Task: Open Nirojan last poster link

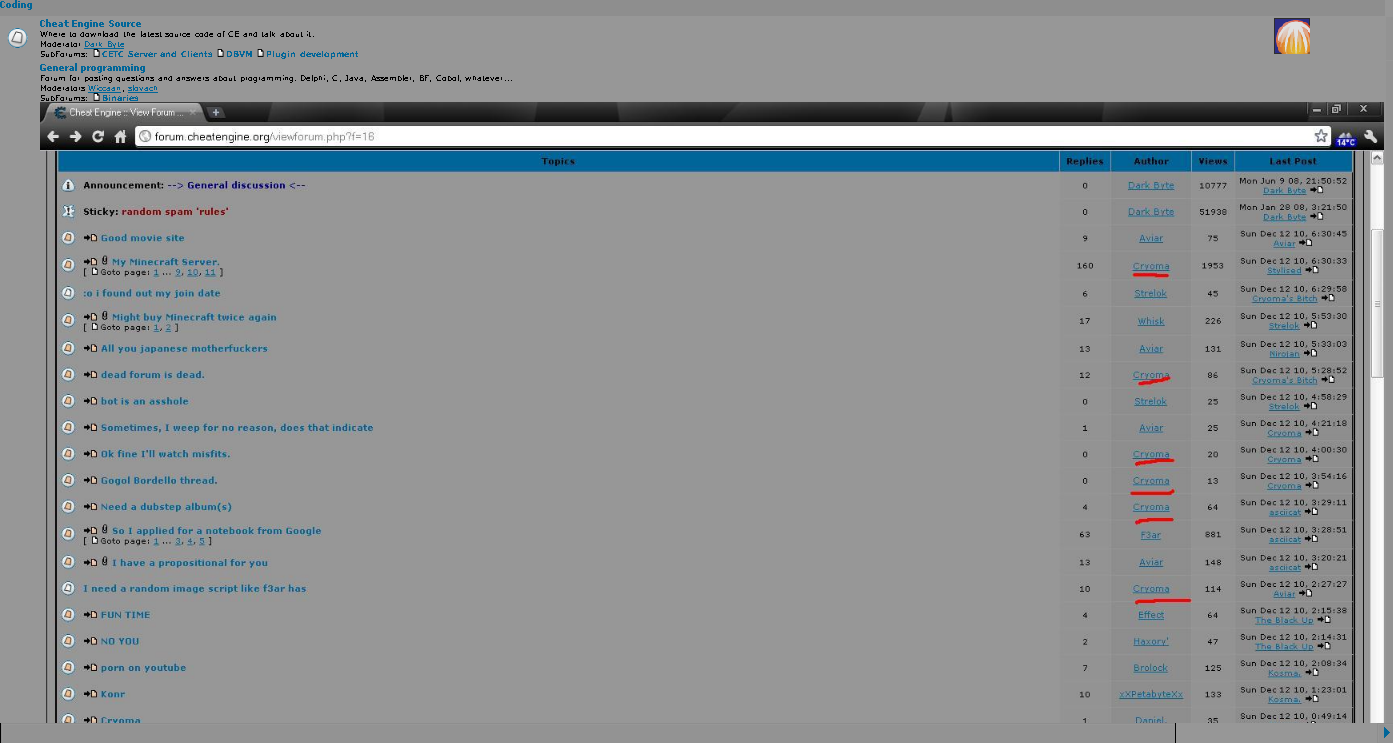Action: point(1284,353)
